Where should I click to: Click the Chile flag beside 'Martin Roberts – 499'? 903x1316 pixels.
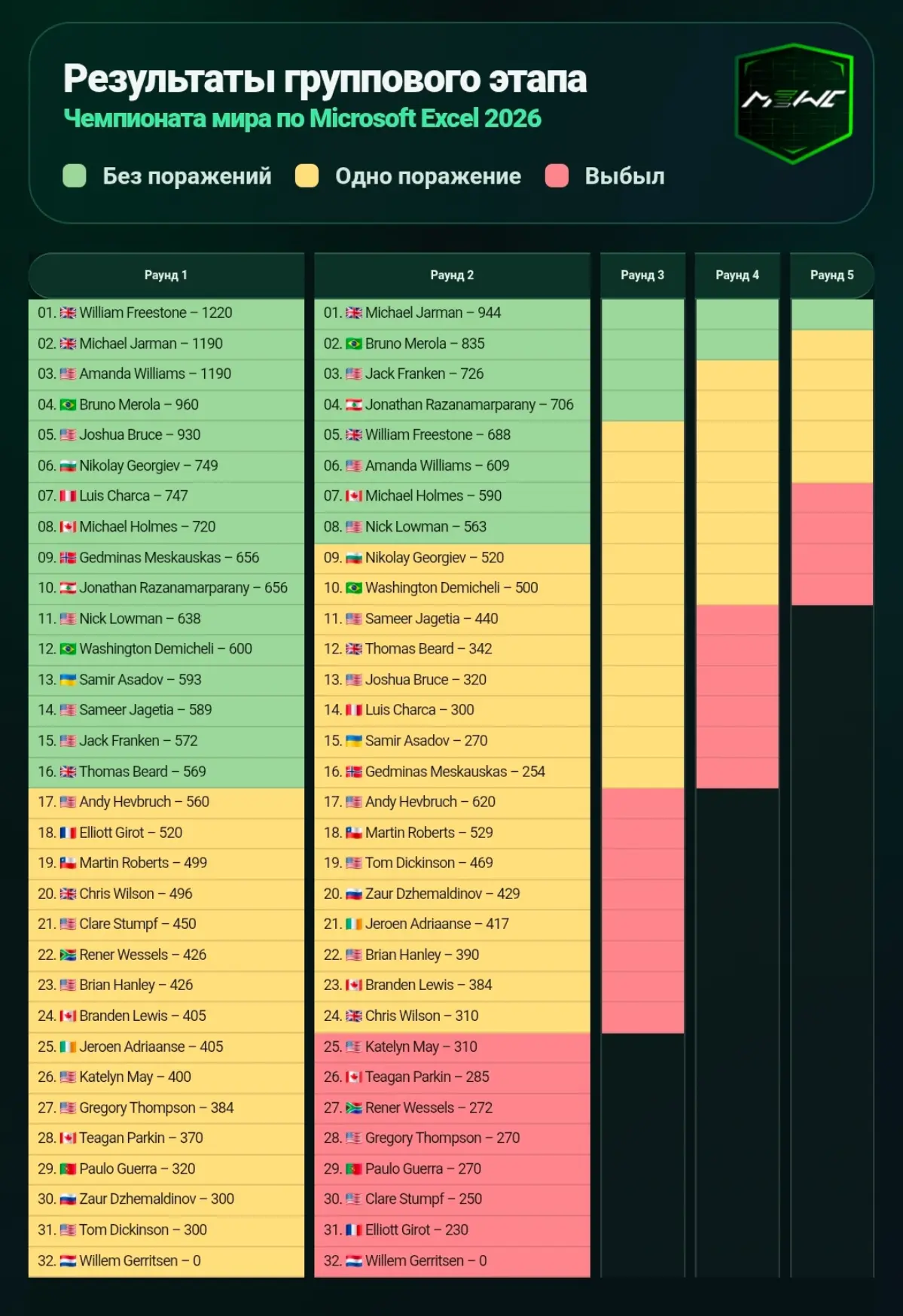(68, 863)
